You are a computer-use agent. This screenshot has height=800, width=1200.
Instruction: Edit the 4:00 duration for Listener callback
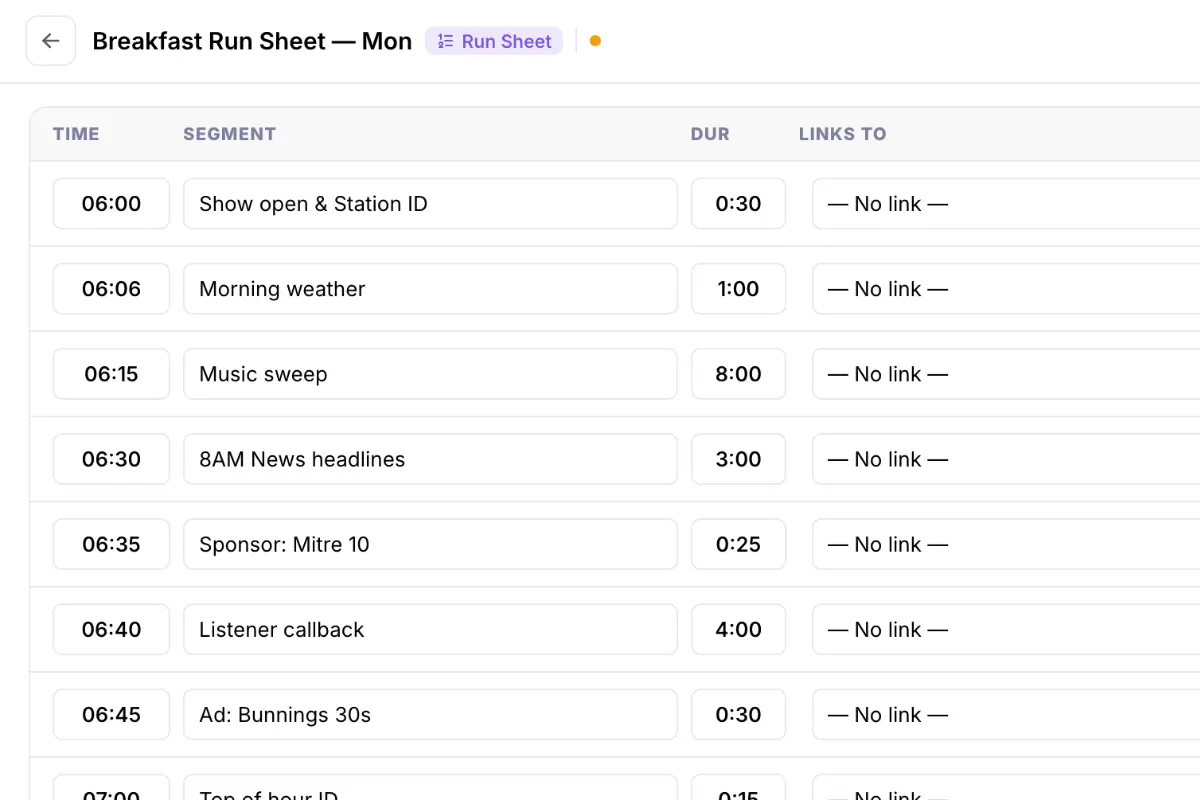[738, 629]
